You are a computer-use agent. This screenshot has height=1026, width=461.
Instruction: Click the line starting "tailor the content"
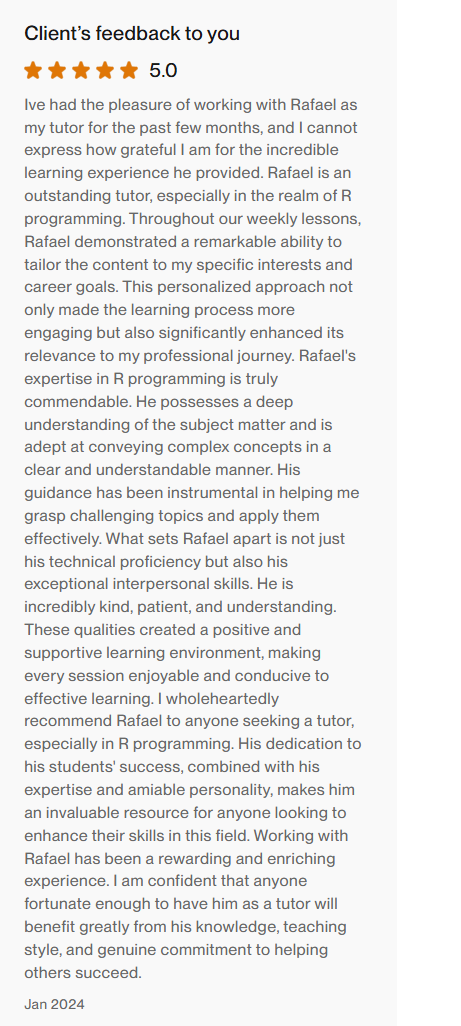(x=188, y=264)
